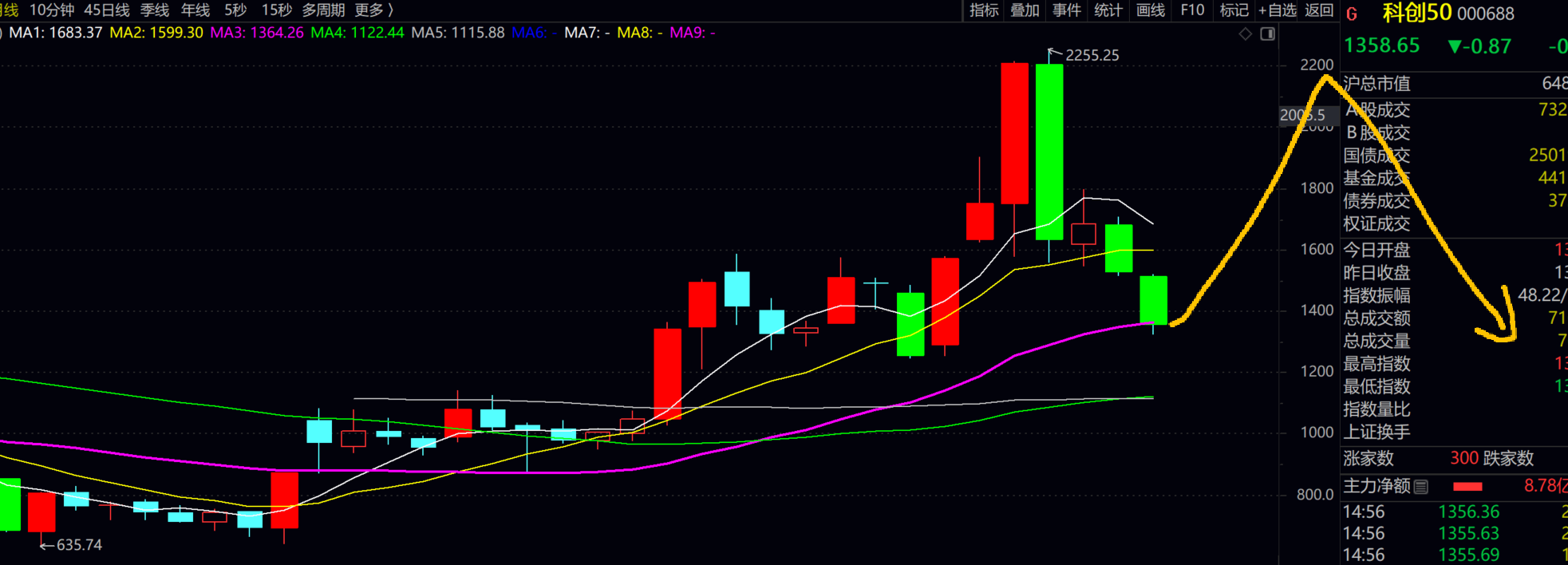Switch to the 5秒 period
Image resolution: width=1568 pixels, height=565 pixels.
point(235,10)
